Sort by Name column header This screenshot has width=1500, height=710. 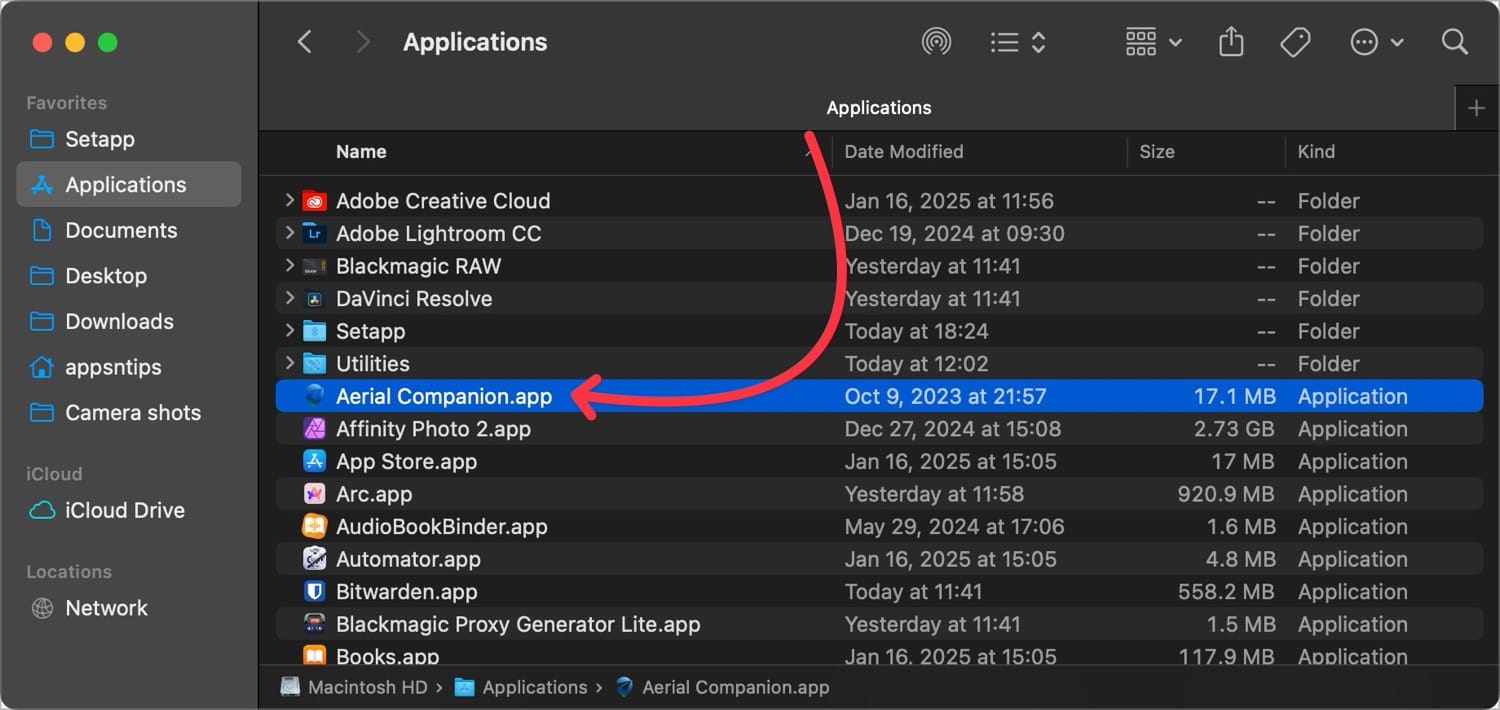click(x=361, y=152)
